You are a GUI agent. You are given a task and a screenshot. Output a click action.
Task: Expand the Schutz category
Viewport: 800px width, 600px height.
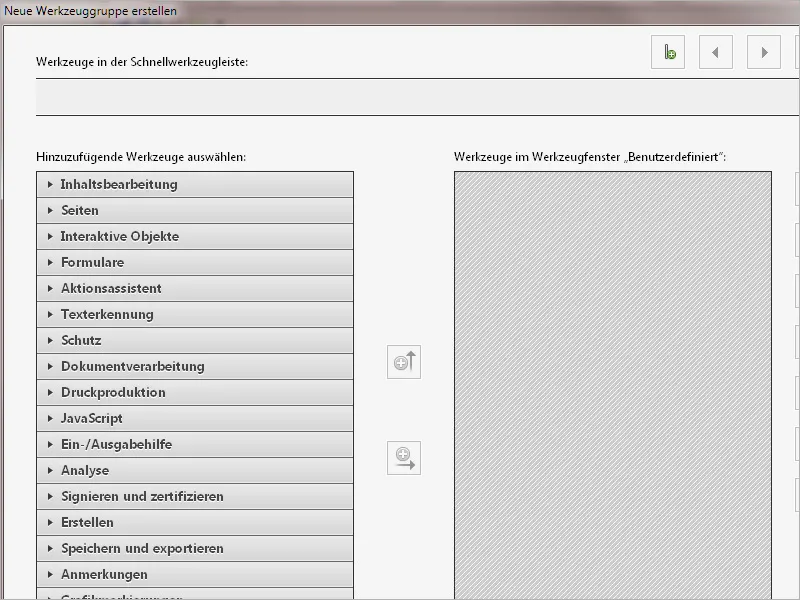pyautogui.click(x=195, y=341)
